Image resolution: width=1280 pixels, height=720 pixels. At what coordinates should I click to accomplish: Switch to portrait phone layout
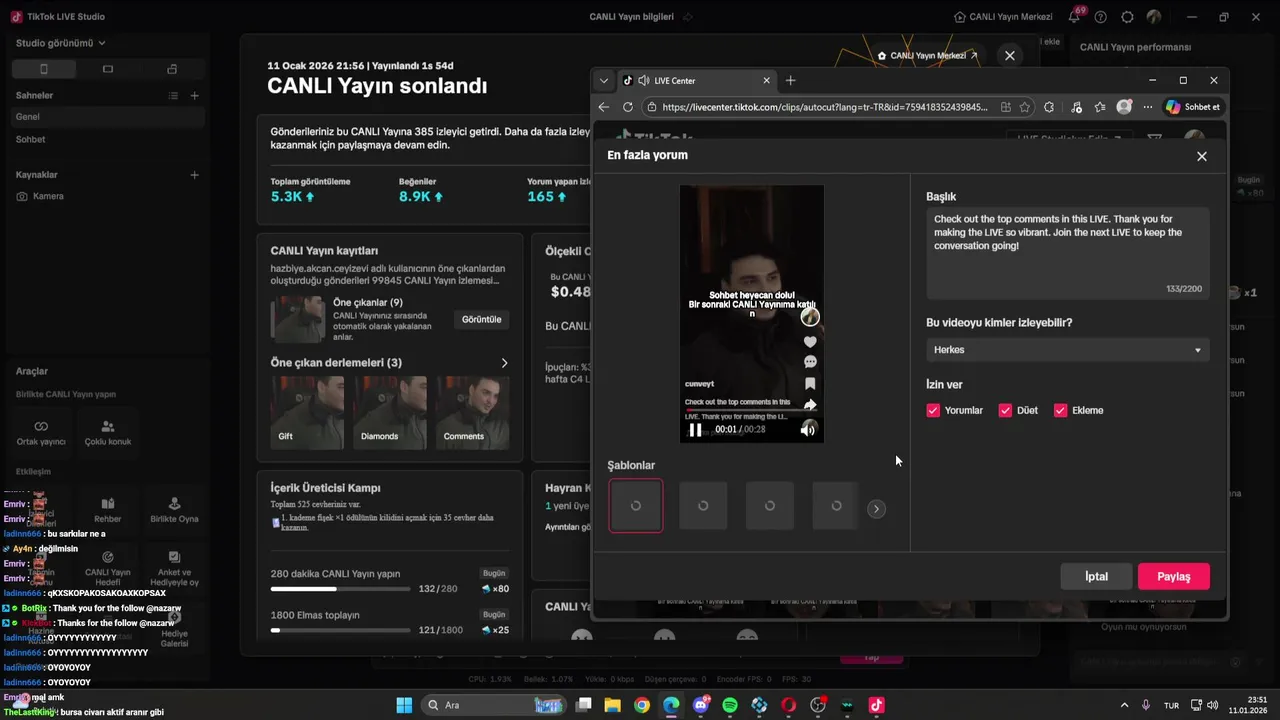coord(43,69)
